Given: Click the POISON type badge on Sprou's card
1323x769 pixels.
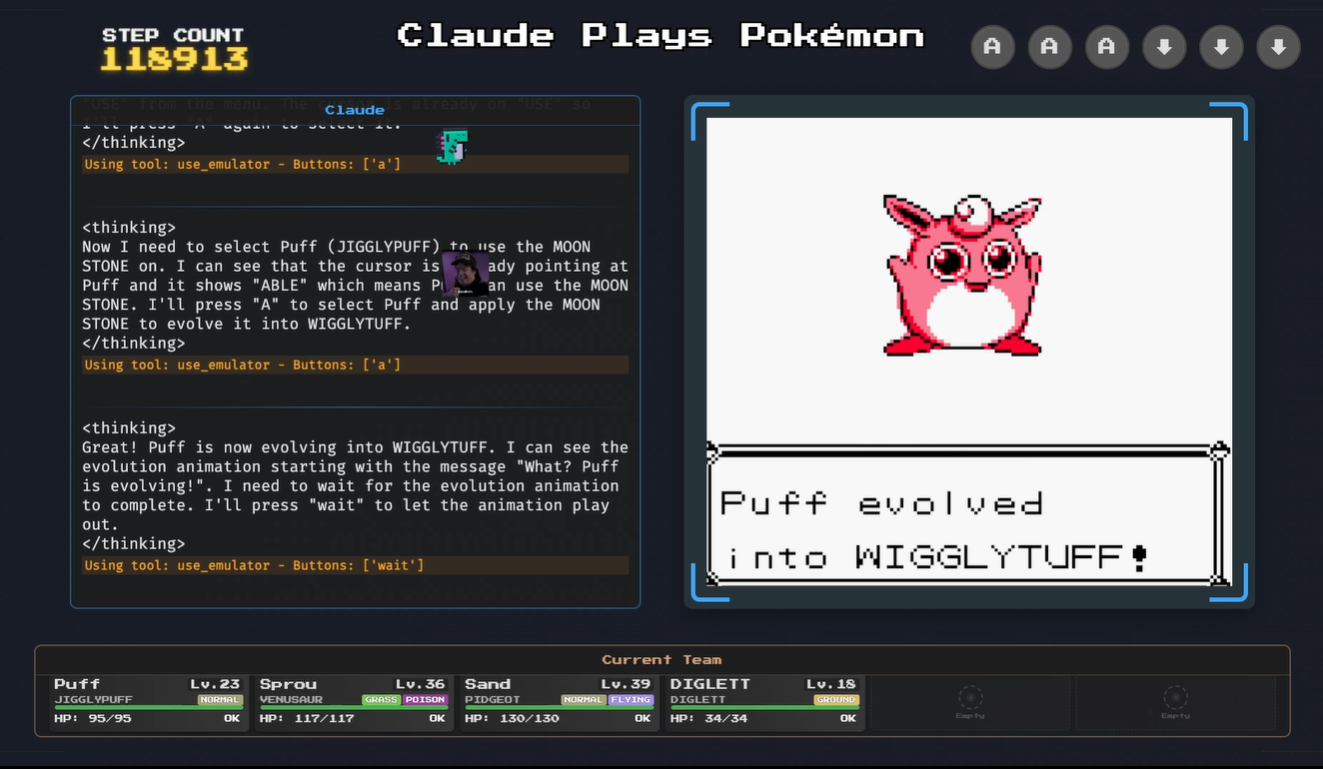Looking at the screenshot, I should (x=425, y=700).
